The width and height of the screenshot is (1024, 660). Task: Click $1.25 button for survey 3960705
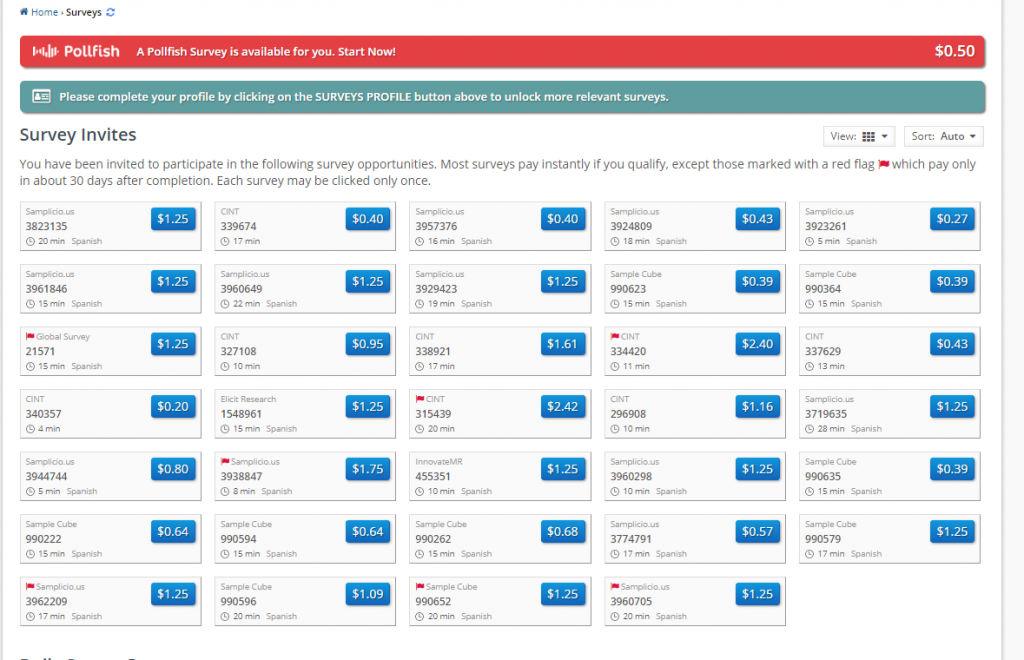758,594
